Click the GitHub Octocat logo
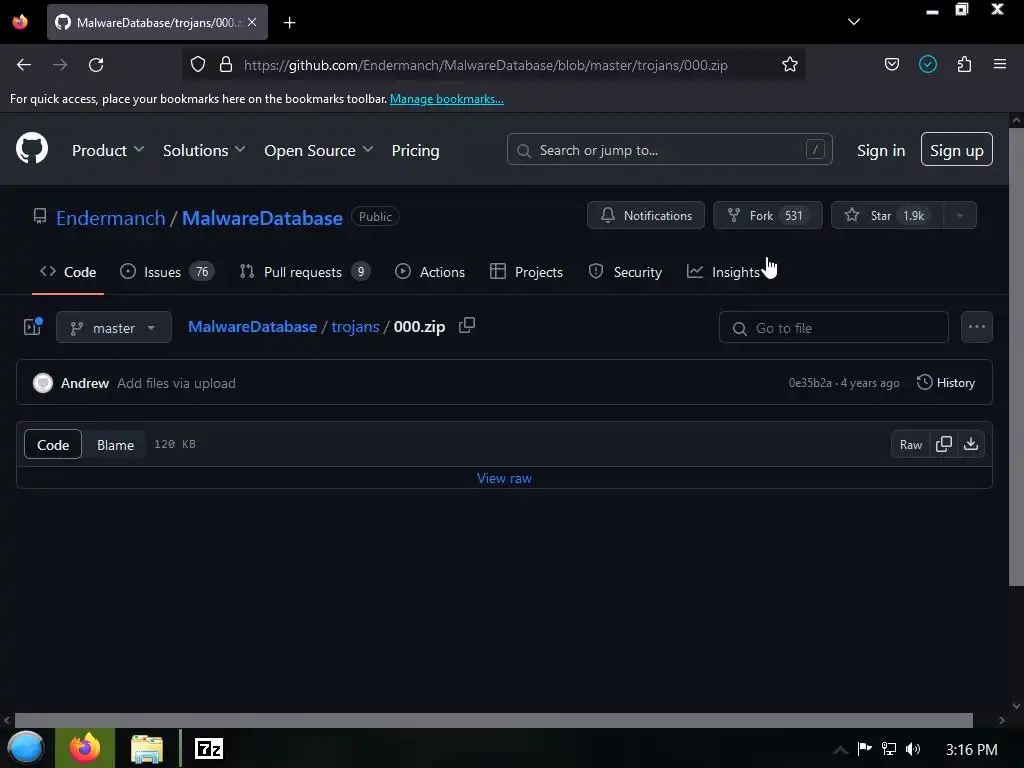Image resolution: width=1024 pixels, height=768 pixels. [32, 148]
